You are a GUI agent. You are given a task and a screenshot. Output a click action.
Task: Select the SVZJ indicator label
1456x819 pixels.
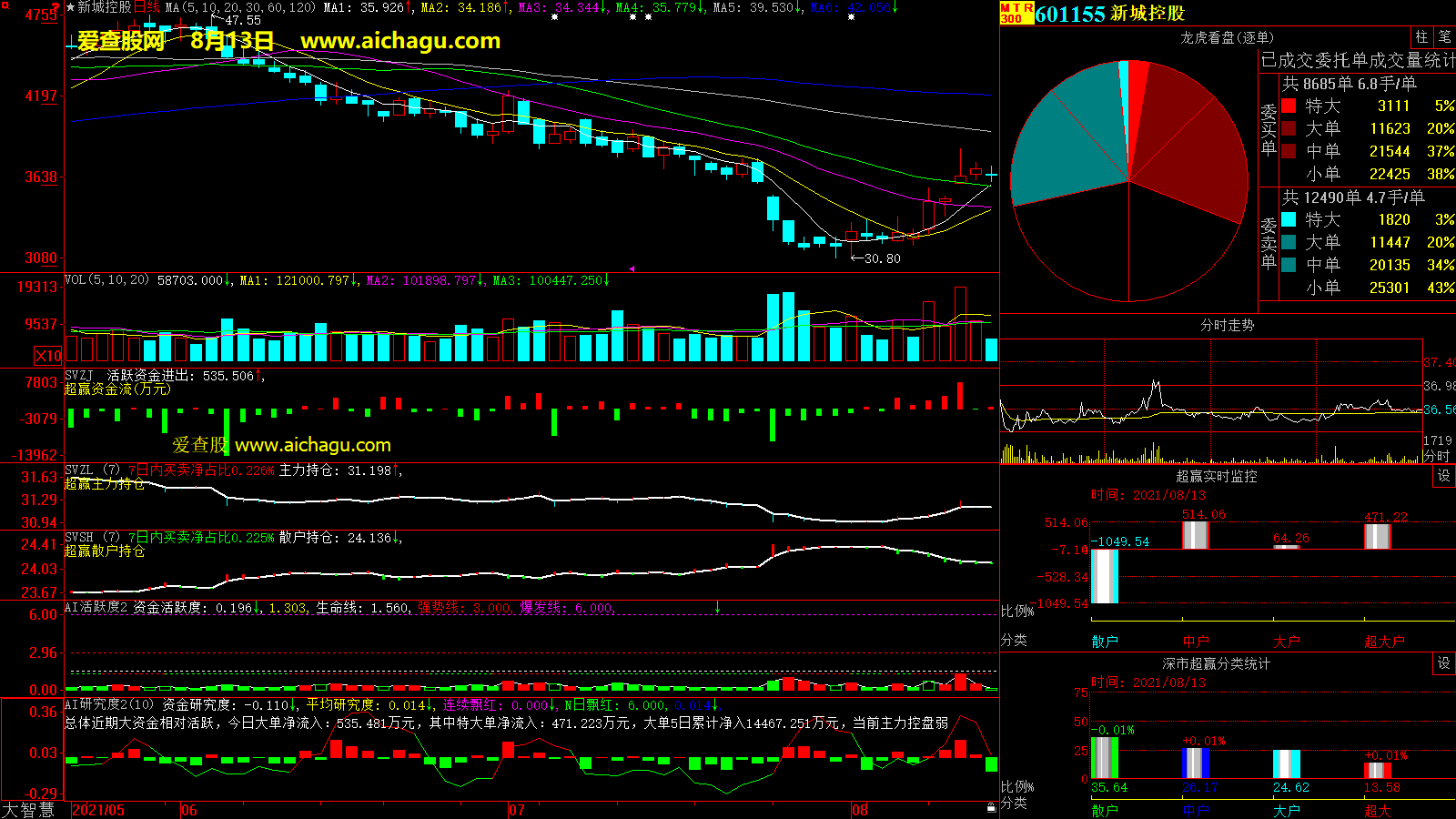coord(78,375)
